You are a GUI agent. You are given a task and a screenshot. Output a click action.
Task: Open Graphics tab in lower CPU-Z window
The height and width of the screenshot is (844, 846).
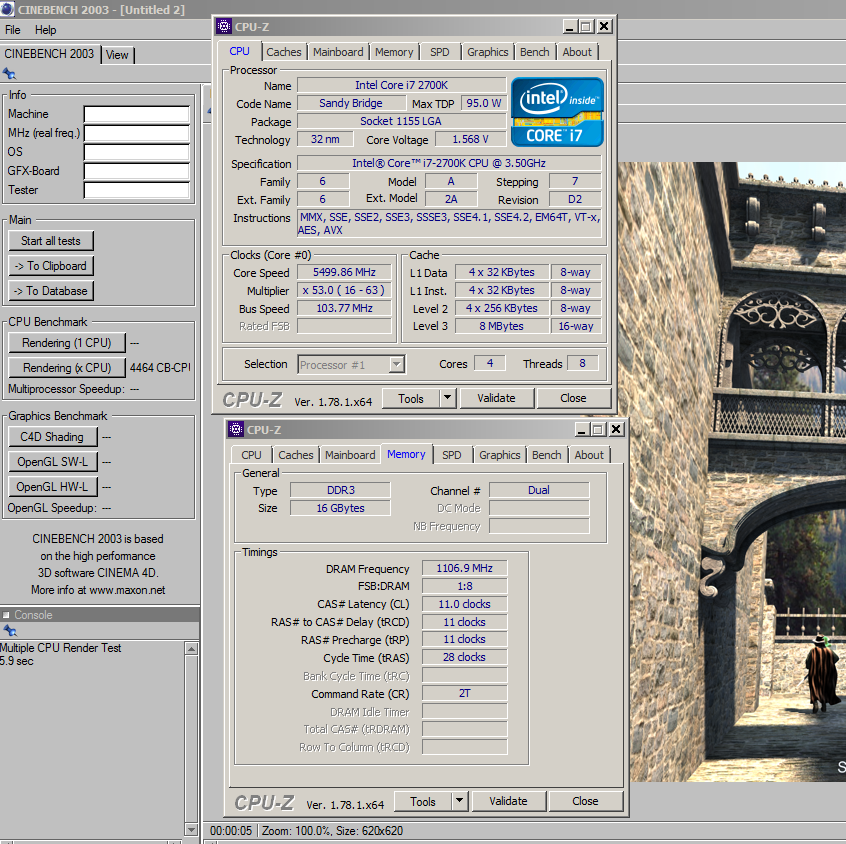pyautogui.click(x=500, y=455)
